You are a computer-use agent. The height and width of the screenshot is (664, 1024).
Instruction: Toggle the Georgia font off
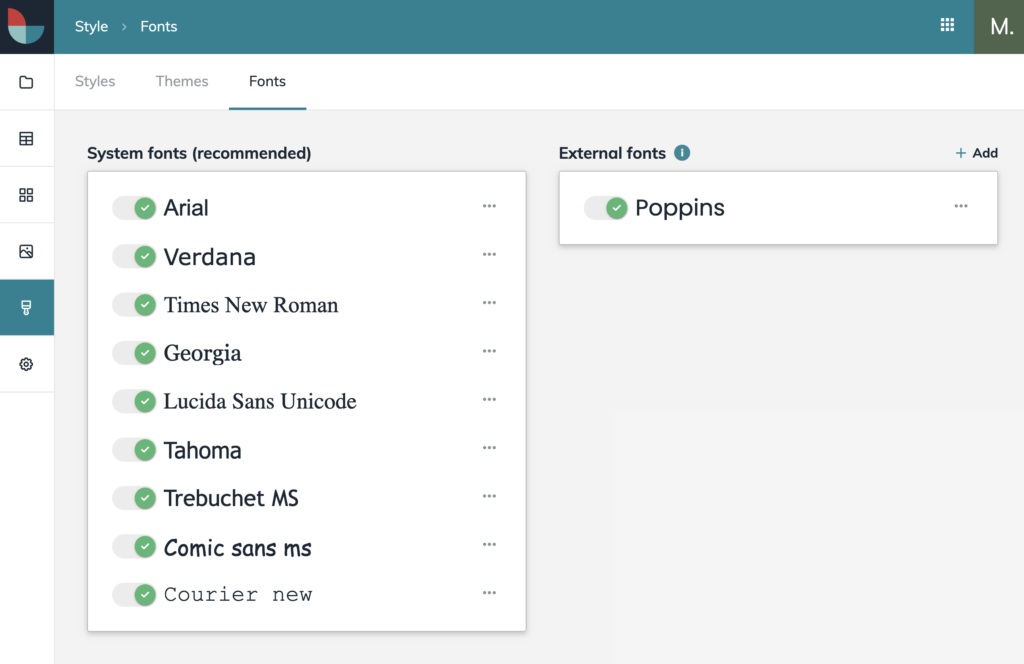[134, 353]
